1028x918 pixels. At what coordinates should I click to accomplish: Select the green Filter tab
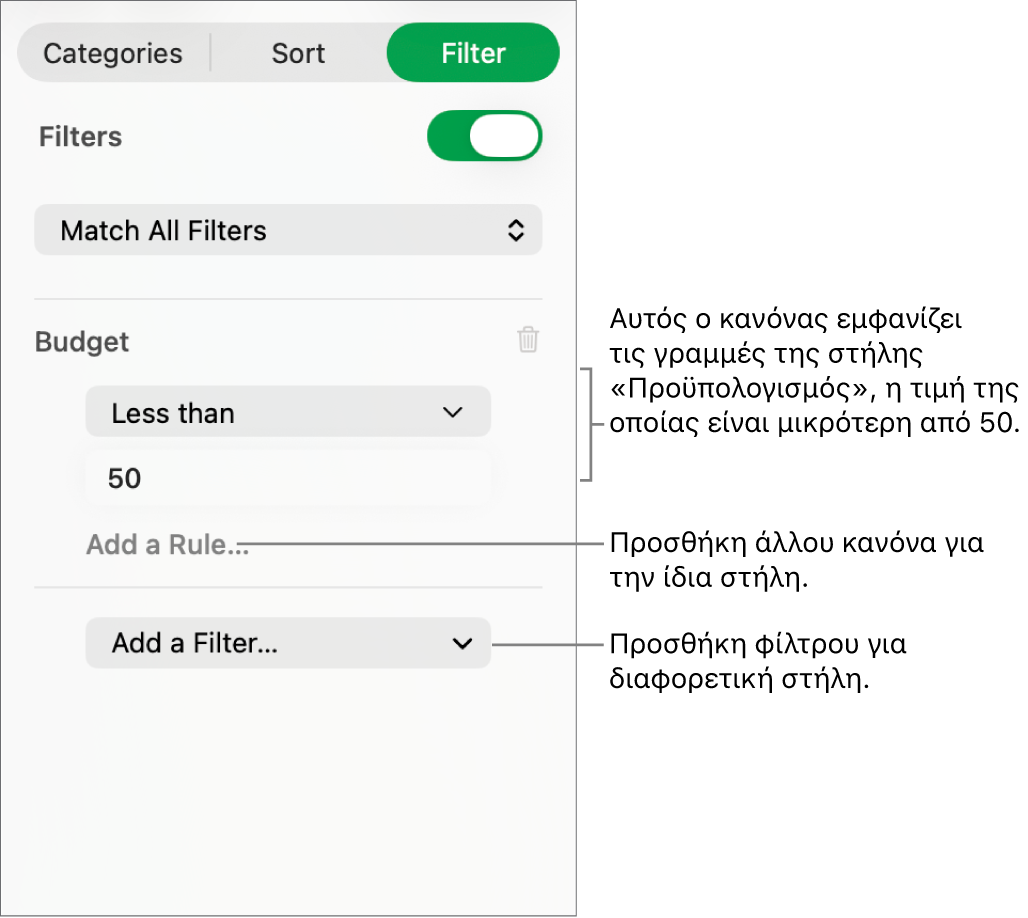tap(473, 53)
